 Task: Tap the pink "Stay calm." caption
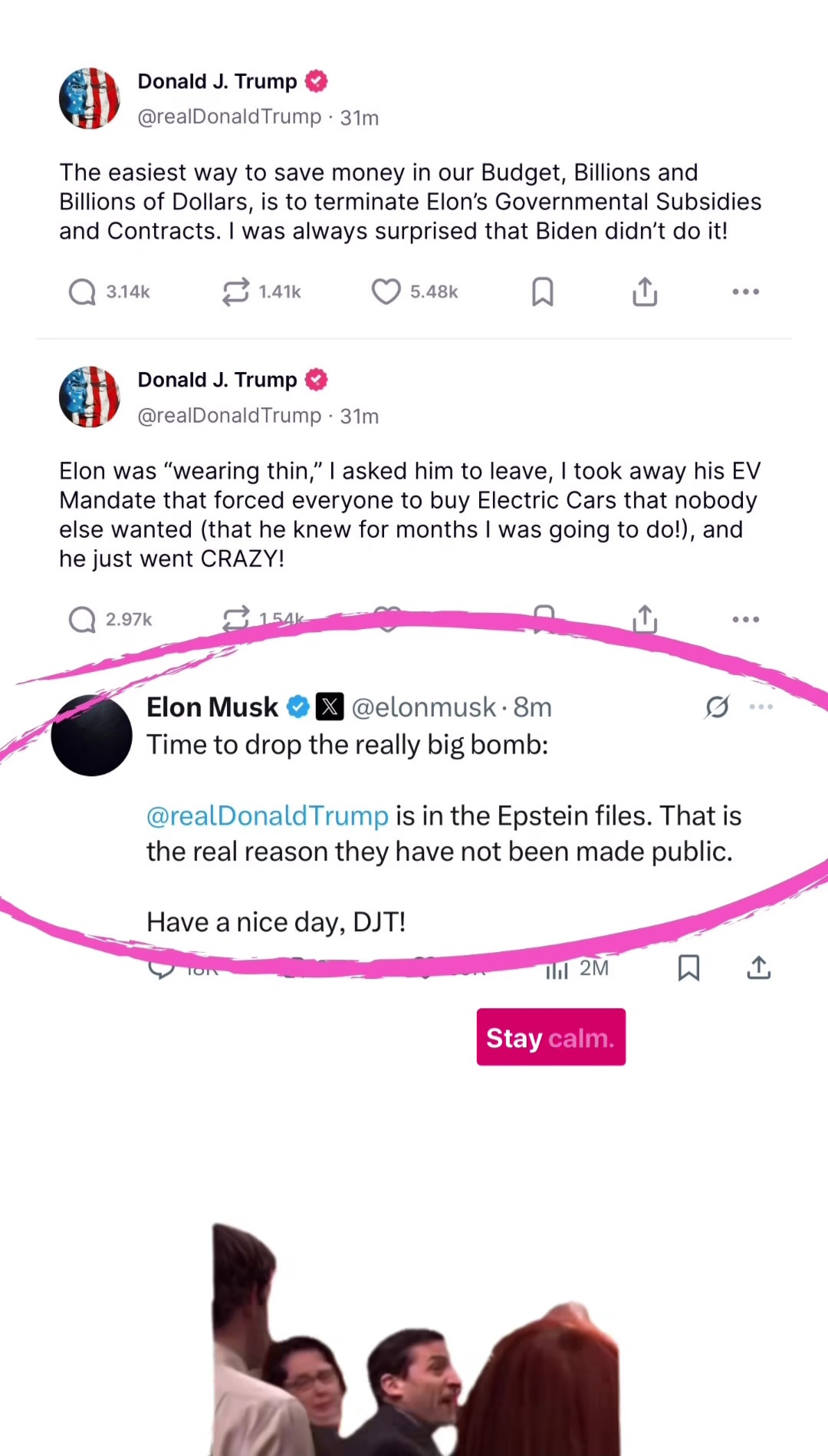(x=550, y=1037)
